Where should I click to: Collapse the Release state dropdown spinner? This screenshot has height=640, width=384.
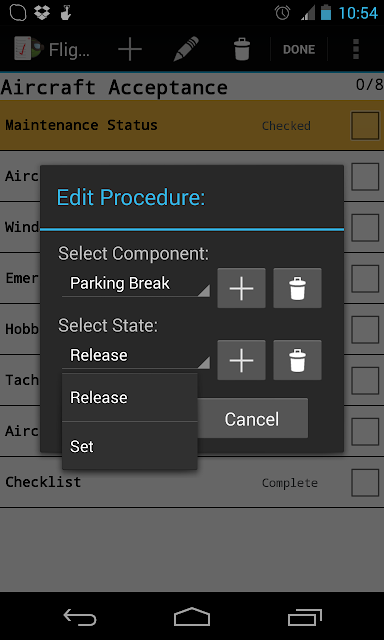(x=136, y=356)
